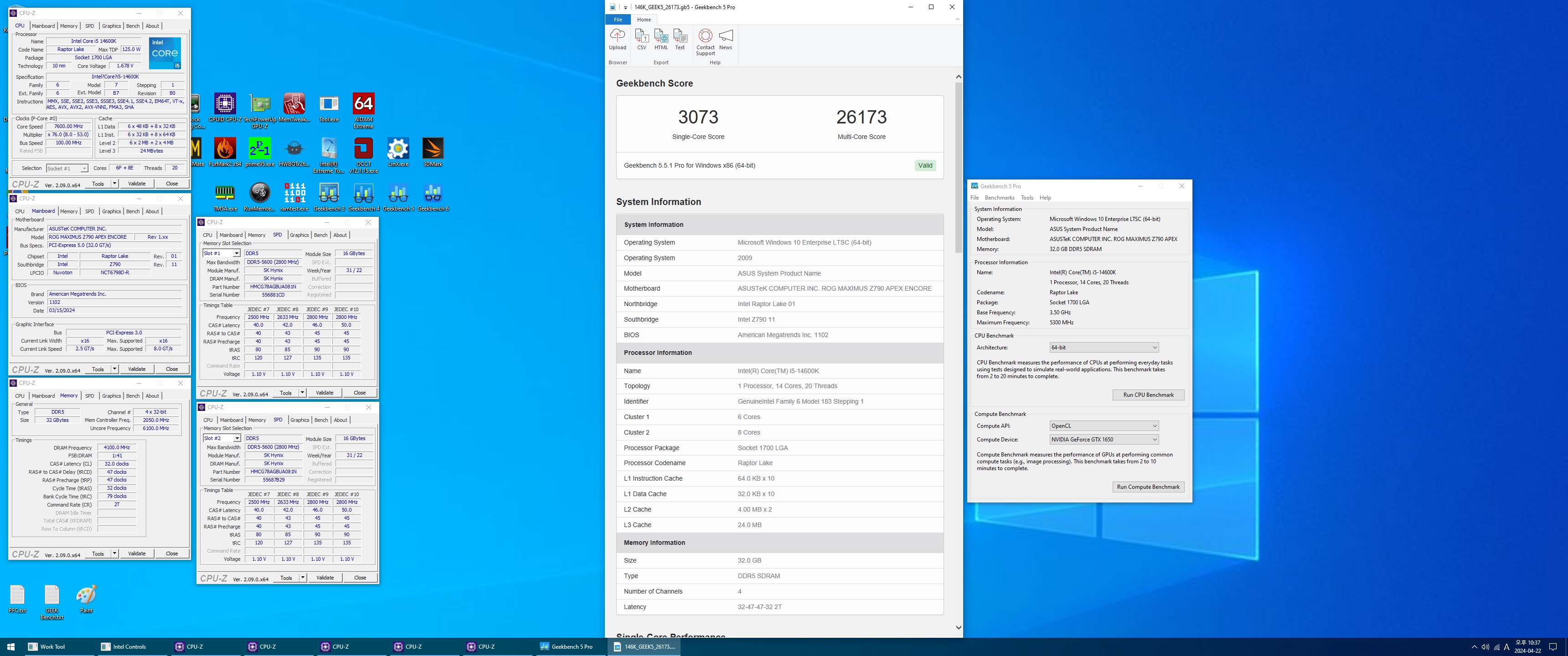Screen dimensions: 1568x656
Task: Collapse the Geekbench ribbon with the chevron
Action: pyautogui.click(x=957, y=20)
